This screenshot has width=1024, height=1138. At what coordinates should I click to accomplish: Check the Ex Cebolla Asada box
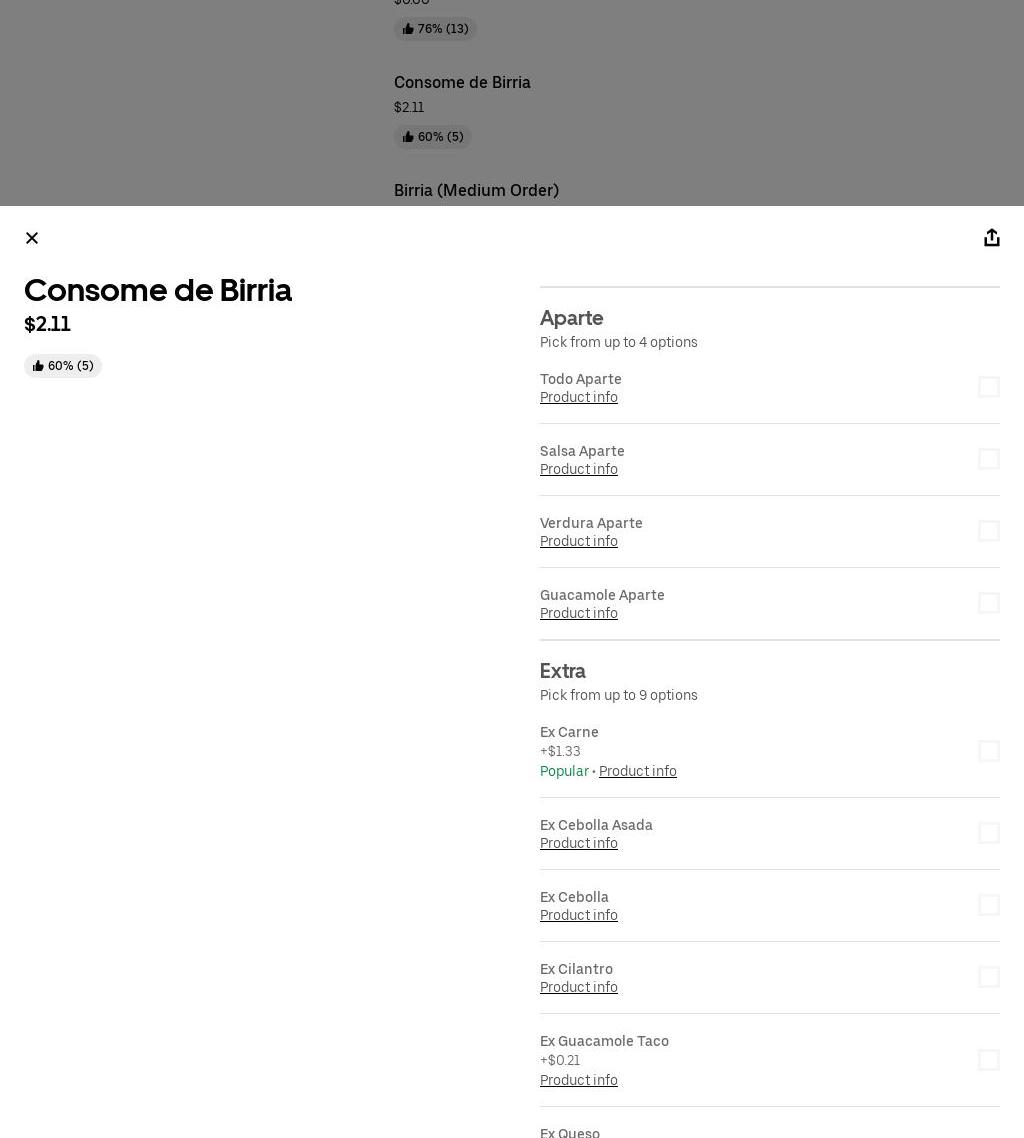click(988, 833)
